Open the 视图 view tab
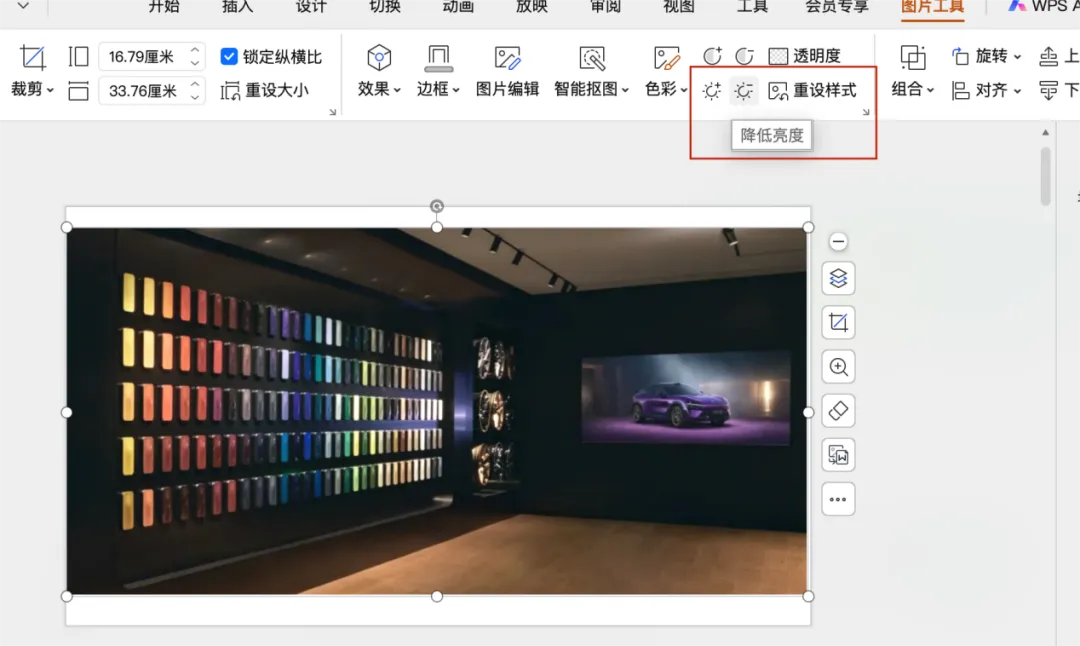 pos(678,7)
